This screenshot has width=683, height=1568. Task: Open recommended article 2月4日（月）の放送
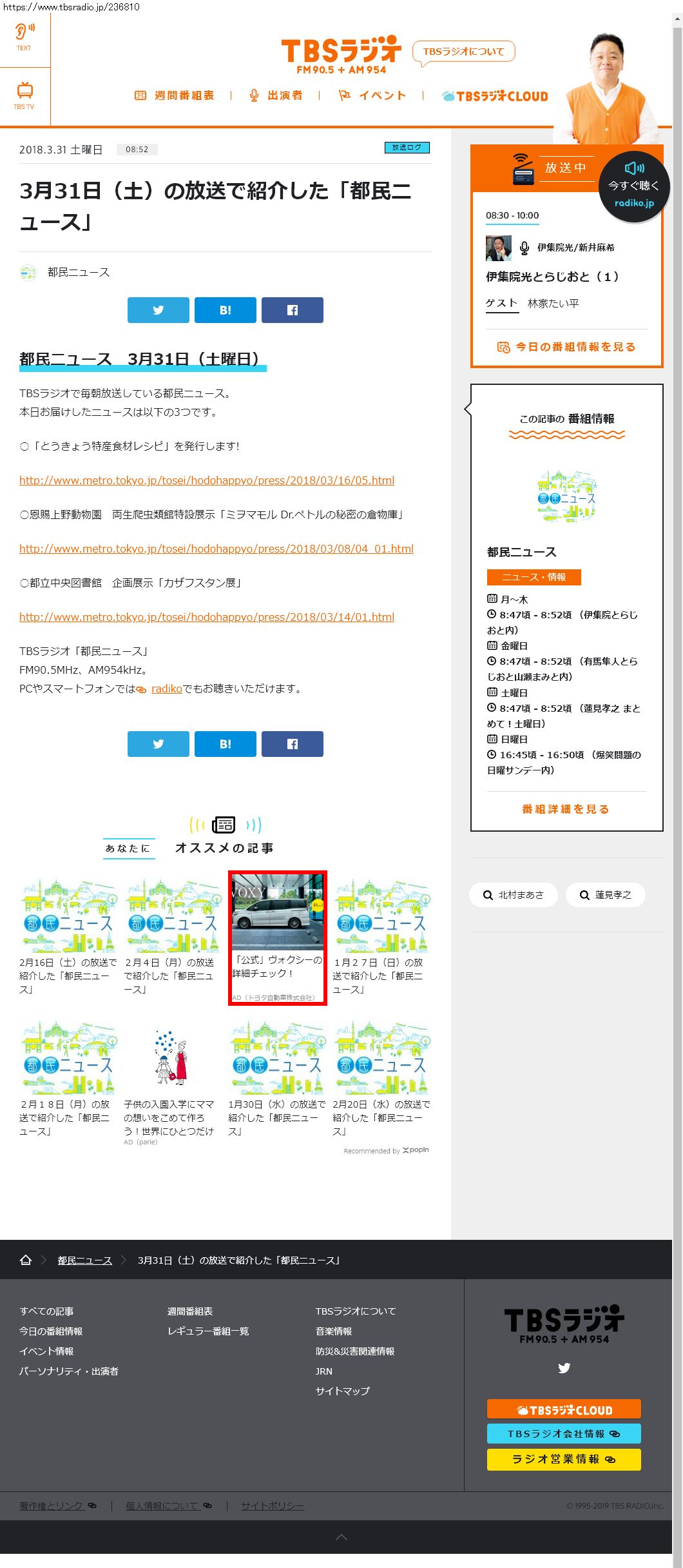pos(173,936)
